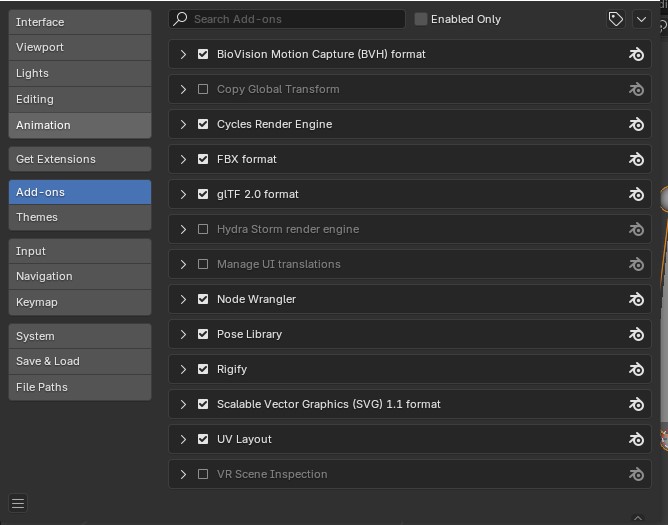This screenshot has height=525, width=668.
Task: Switch to the Save & Load section
Action: click(80, 361)
